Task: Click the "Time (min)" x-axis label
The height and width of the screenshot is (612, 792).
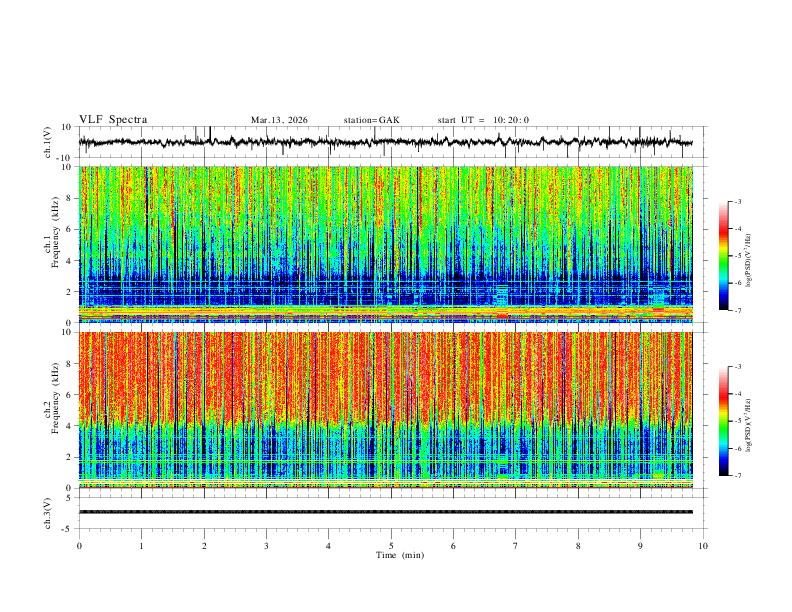Action: 400,555
